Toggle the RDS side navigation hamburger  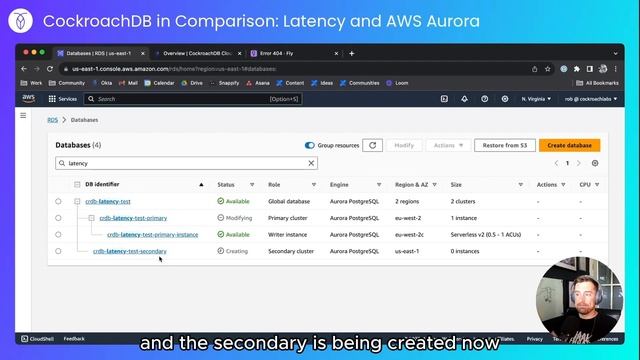tap(23, 116)
